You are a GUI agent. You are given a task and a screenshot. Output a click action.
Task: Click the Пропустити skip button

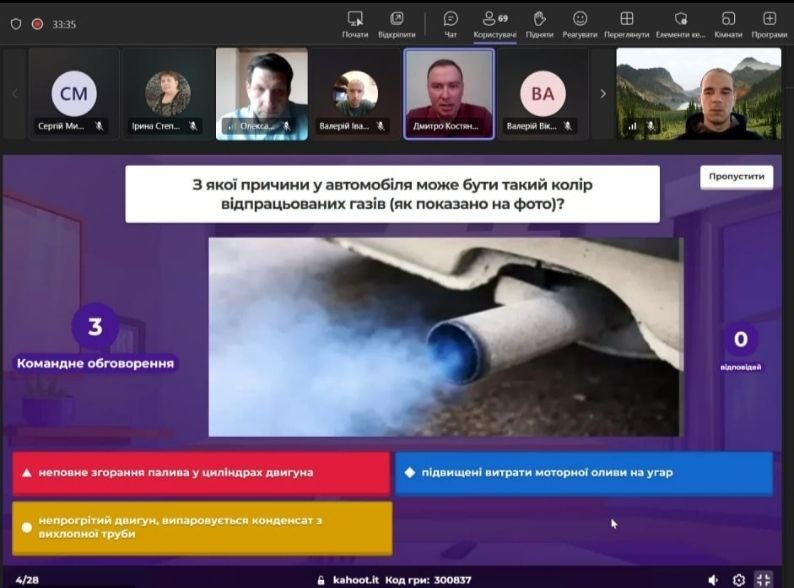point(736,177)
